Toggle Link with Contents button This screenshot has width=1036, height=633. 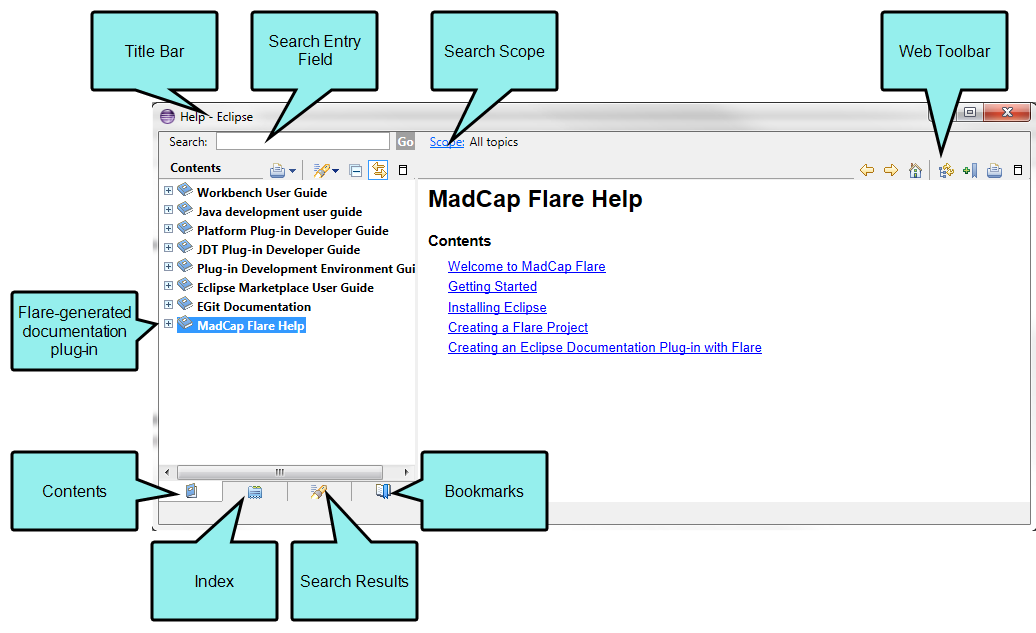point(379,170)
